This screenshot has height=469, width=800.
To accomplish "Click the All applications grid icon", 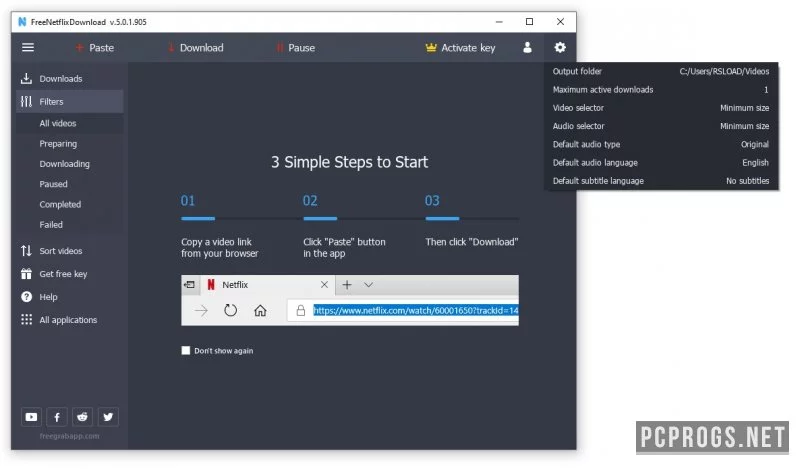I will coord(26,320).
